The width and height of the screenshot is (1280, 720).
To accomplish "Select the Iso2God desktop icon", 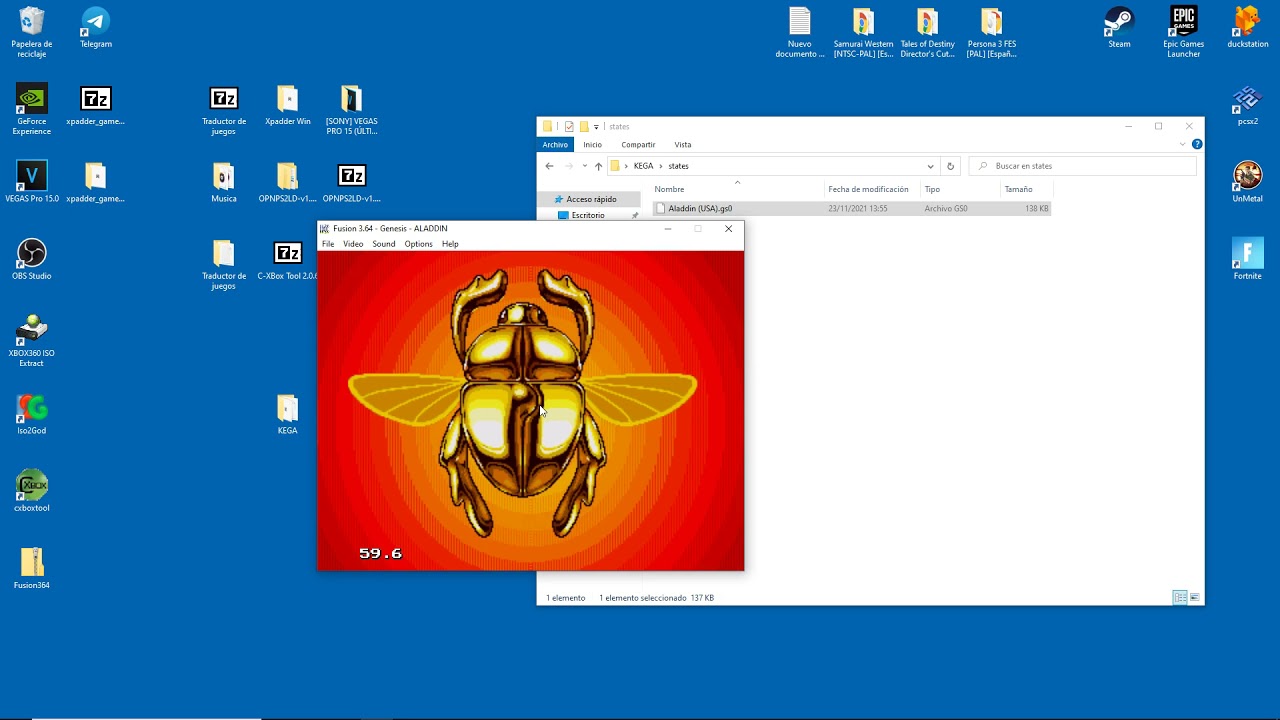I will coord(32,413).
